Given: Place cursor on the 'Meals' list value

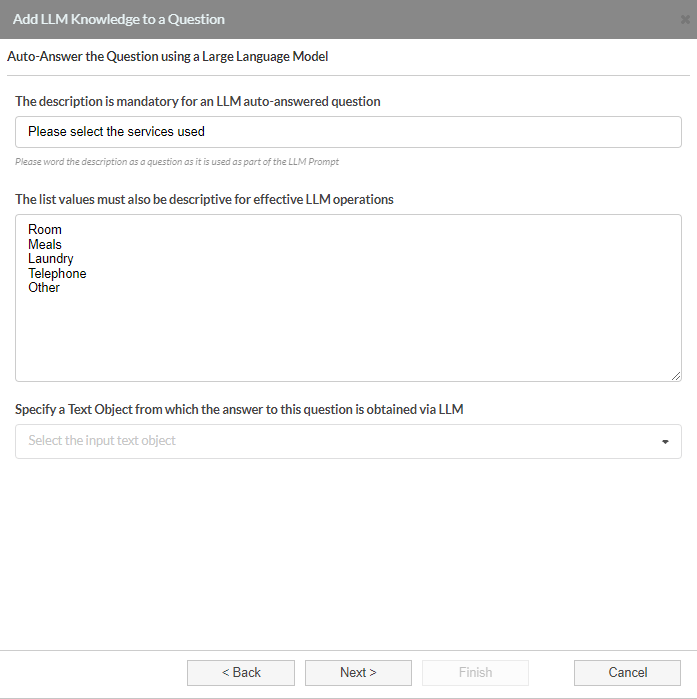Looking at the screenshot, I should pyautogui.click(x=45, y=244).
